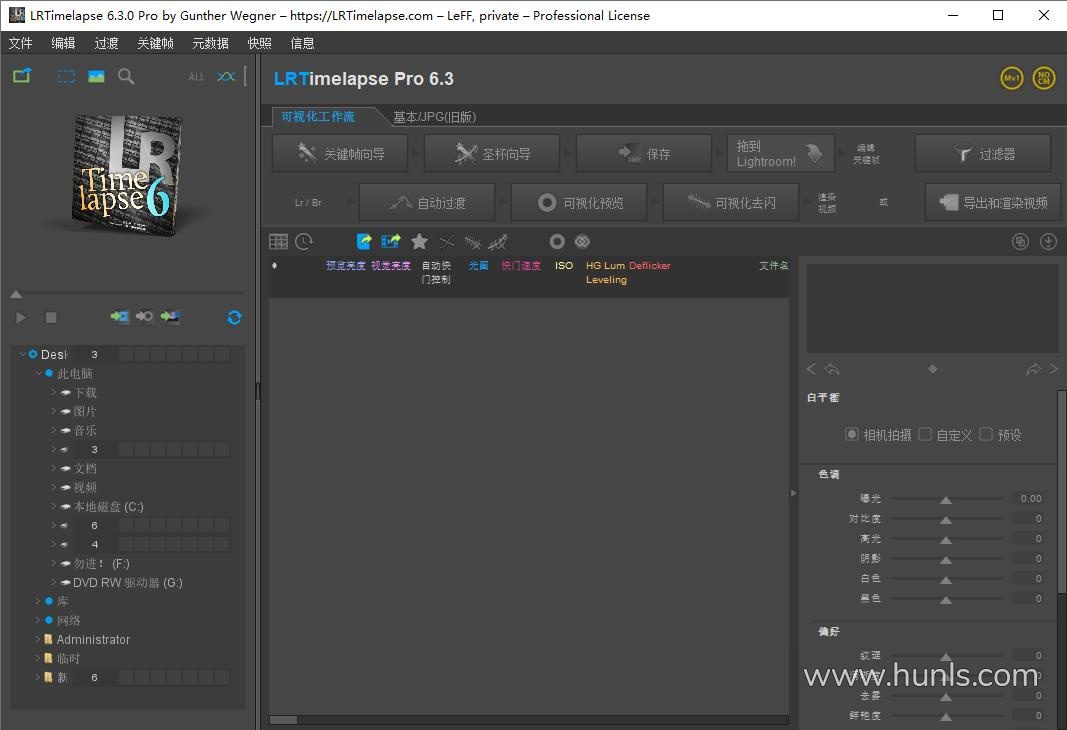
Task: Open the 文件 menu
Action: coord(20,44)
